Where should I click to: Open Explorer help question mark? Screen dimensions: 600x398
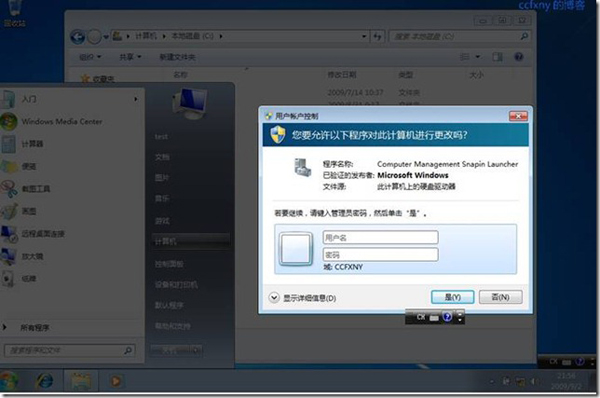click(518, 57)
